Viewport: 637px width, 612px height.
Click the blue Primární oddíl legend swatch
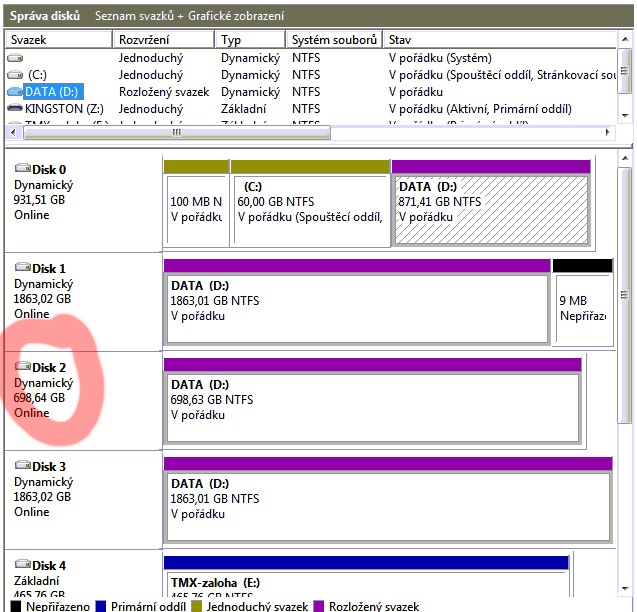pyautogui.click(x=105, y=606)
